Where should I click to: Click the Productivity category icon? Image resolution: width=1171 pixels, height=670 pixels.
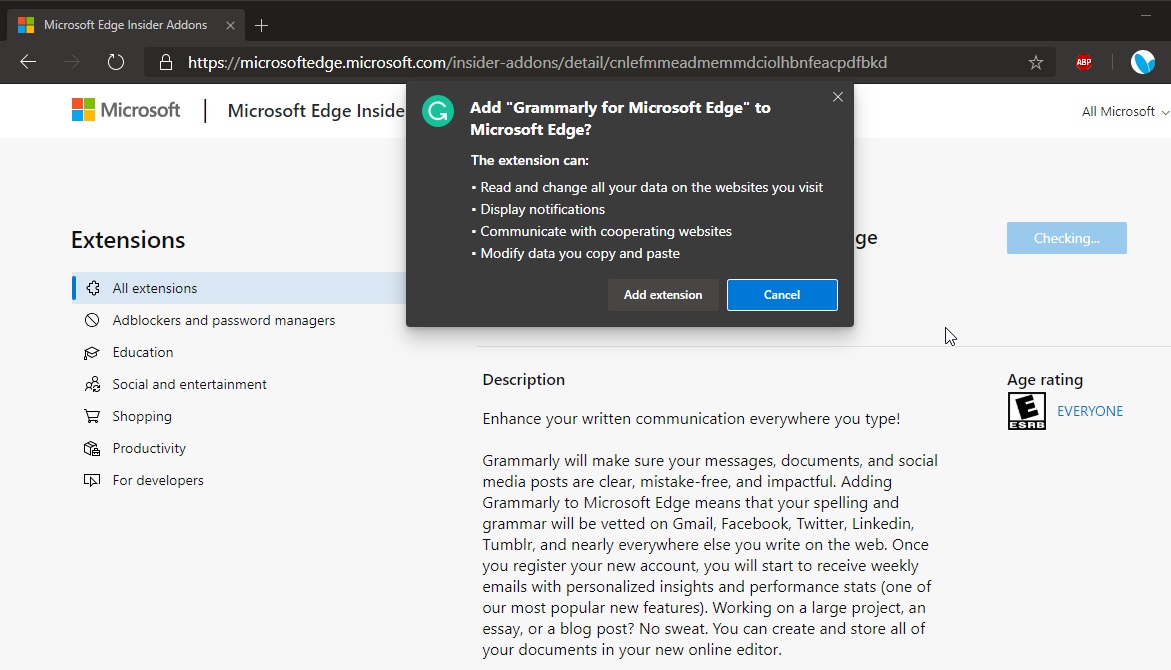click(x=92, y=449)
